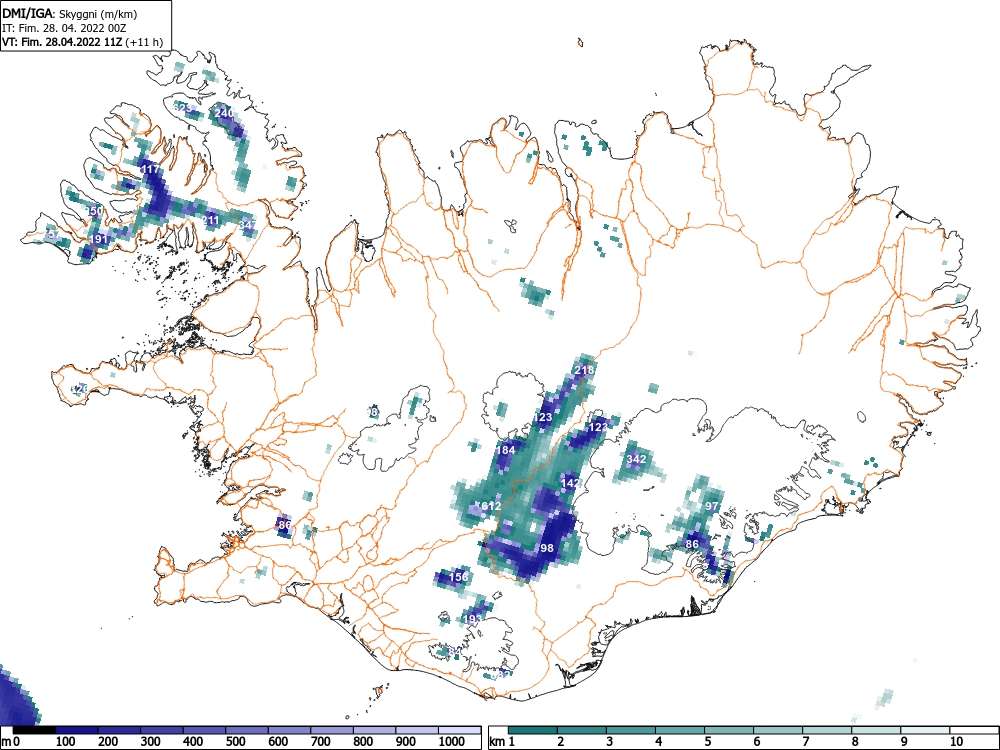This screenshot has width=1000, height=750.
Task: Click the 5–6 km legend swatch
Action: point(729,730)
